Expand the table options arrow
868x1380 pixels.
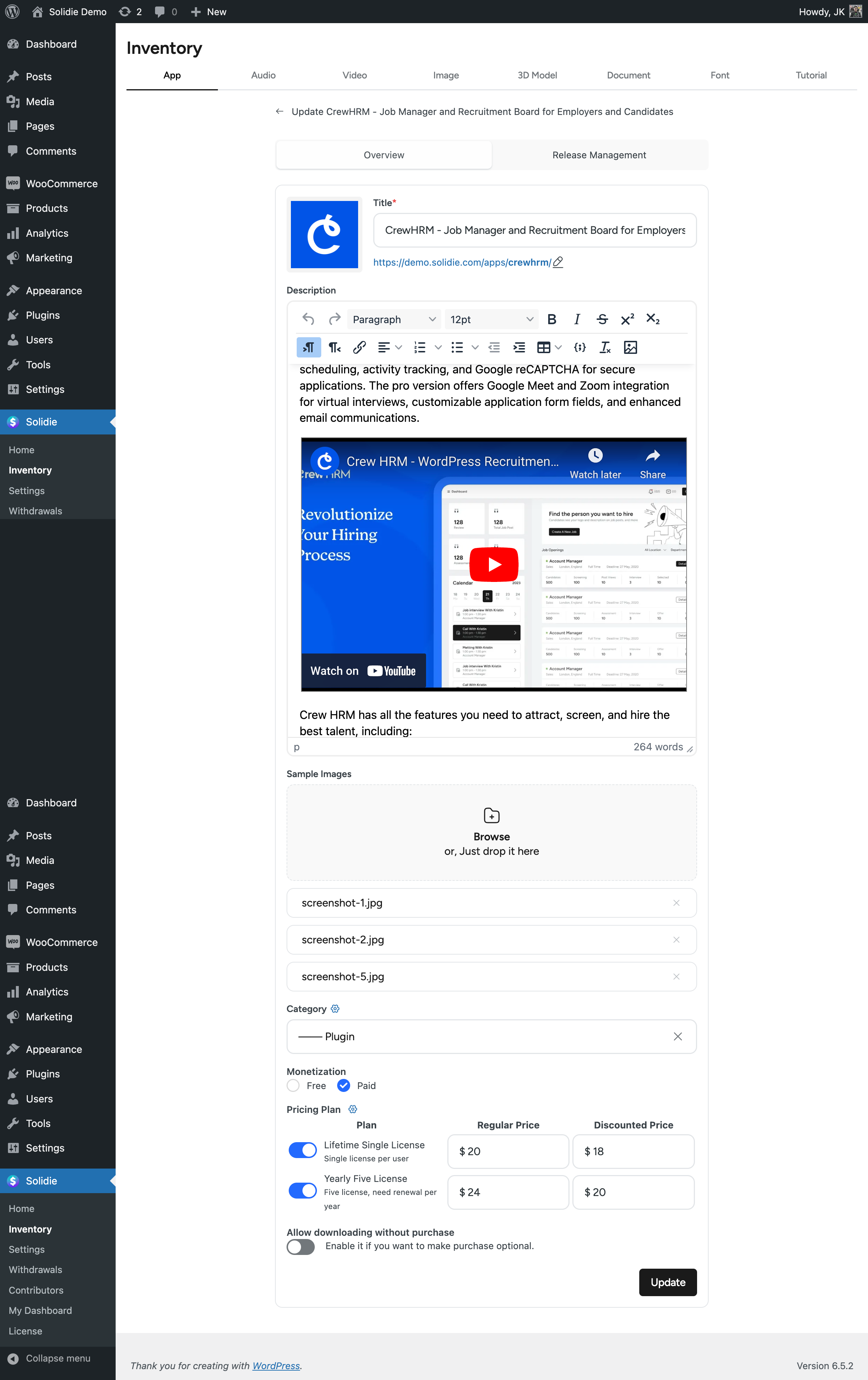click(559, 347)
